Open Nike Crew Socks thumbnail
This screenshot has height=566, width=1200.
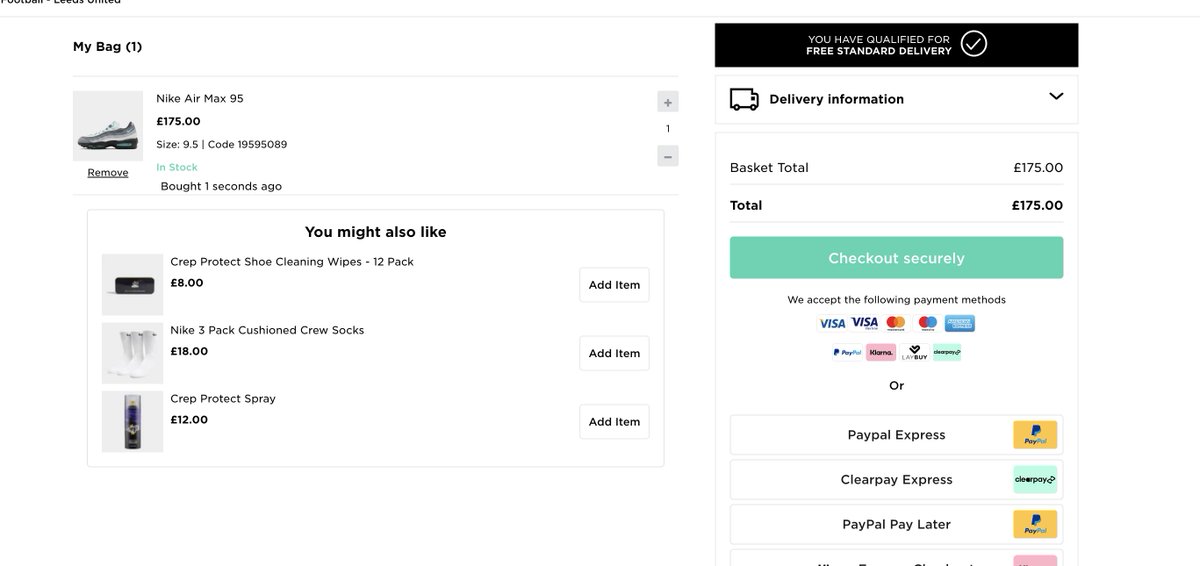coord(132,353)
